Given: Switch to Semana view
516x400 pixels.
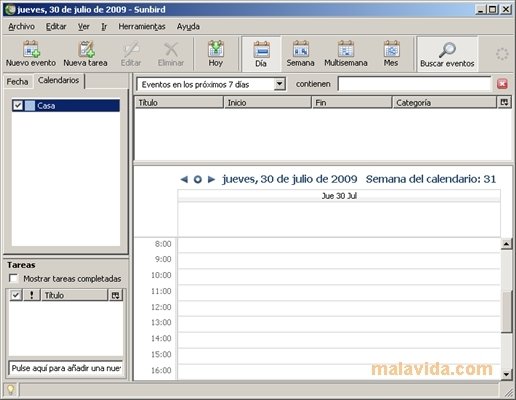Looking at the screenshot, I should pyautogui.click(x=300, y=54).
